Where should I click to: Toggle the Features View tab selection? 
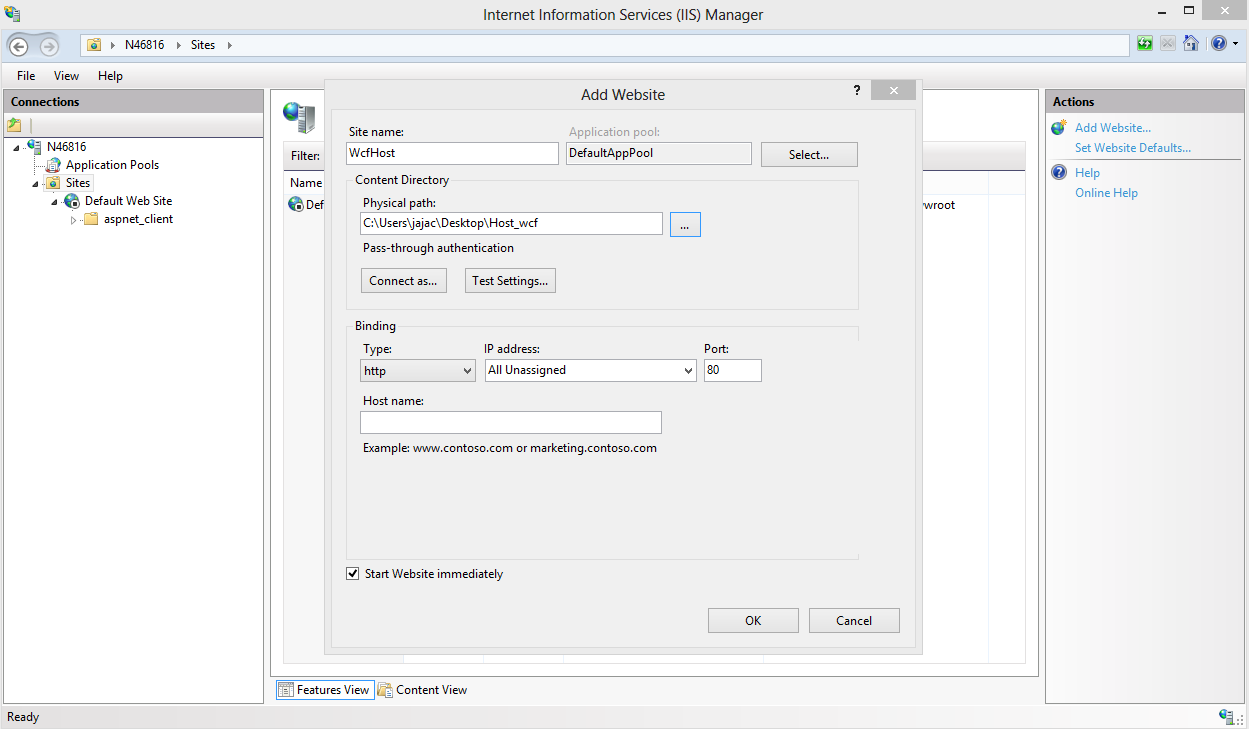click(324, 689)
